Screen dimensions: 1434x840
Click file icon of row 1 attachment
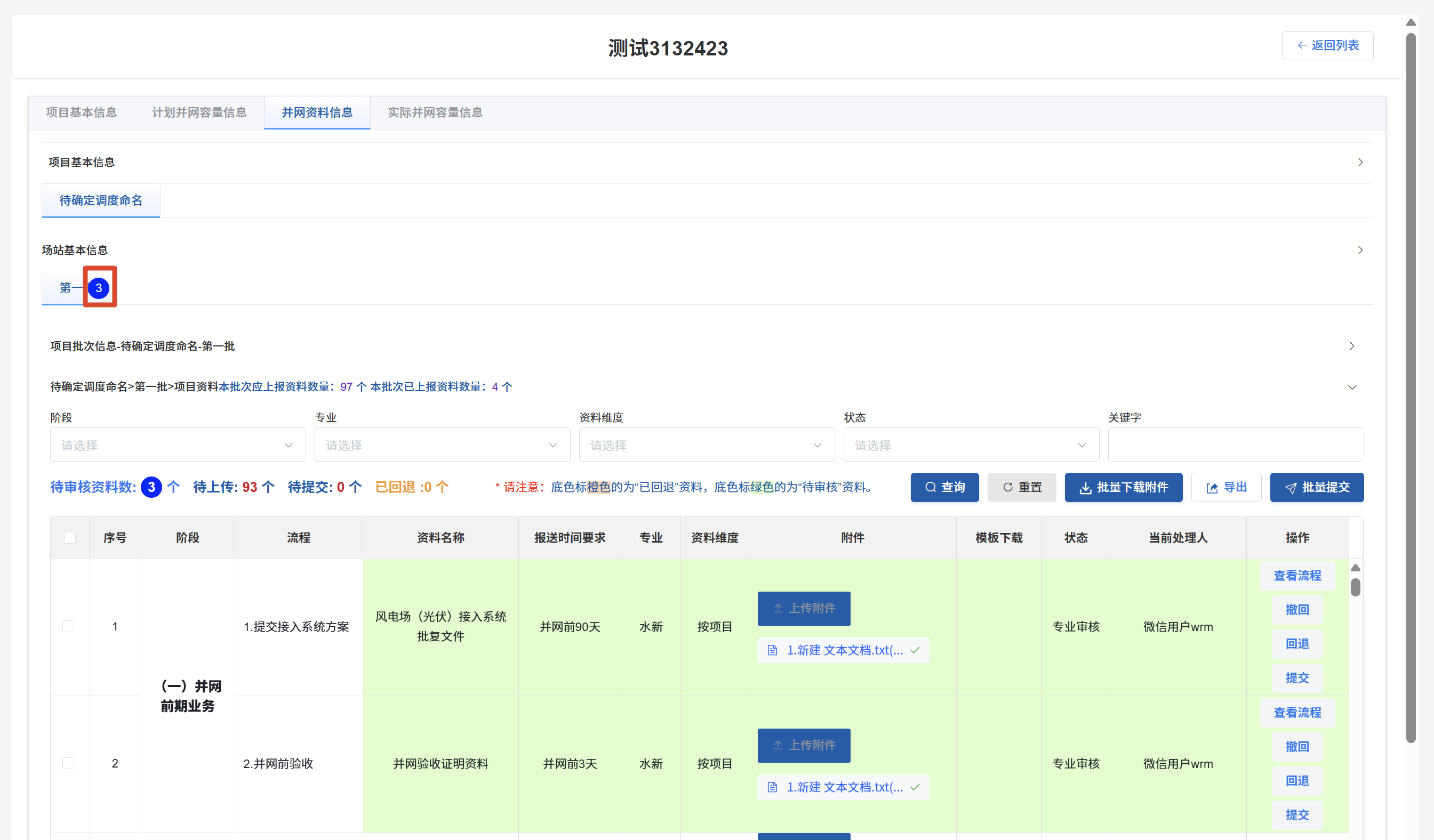click(x=772, y=651)
